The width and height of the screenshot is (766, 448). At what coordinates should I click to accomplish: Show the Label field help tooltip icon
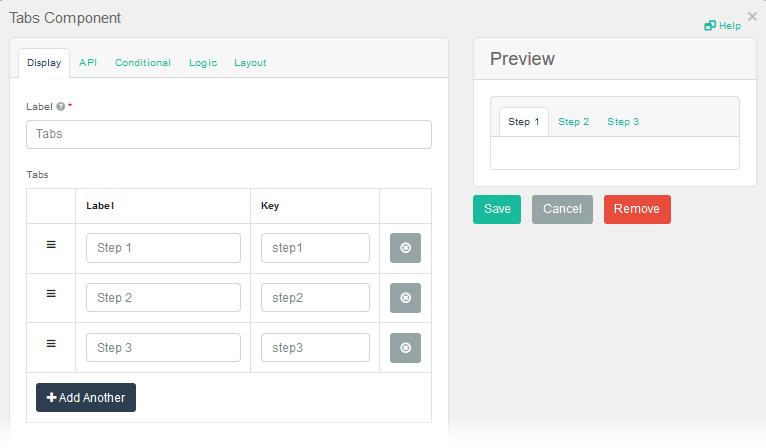(61, 106)
